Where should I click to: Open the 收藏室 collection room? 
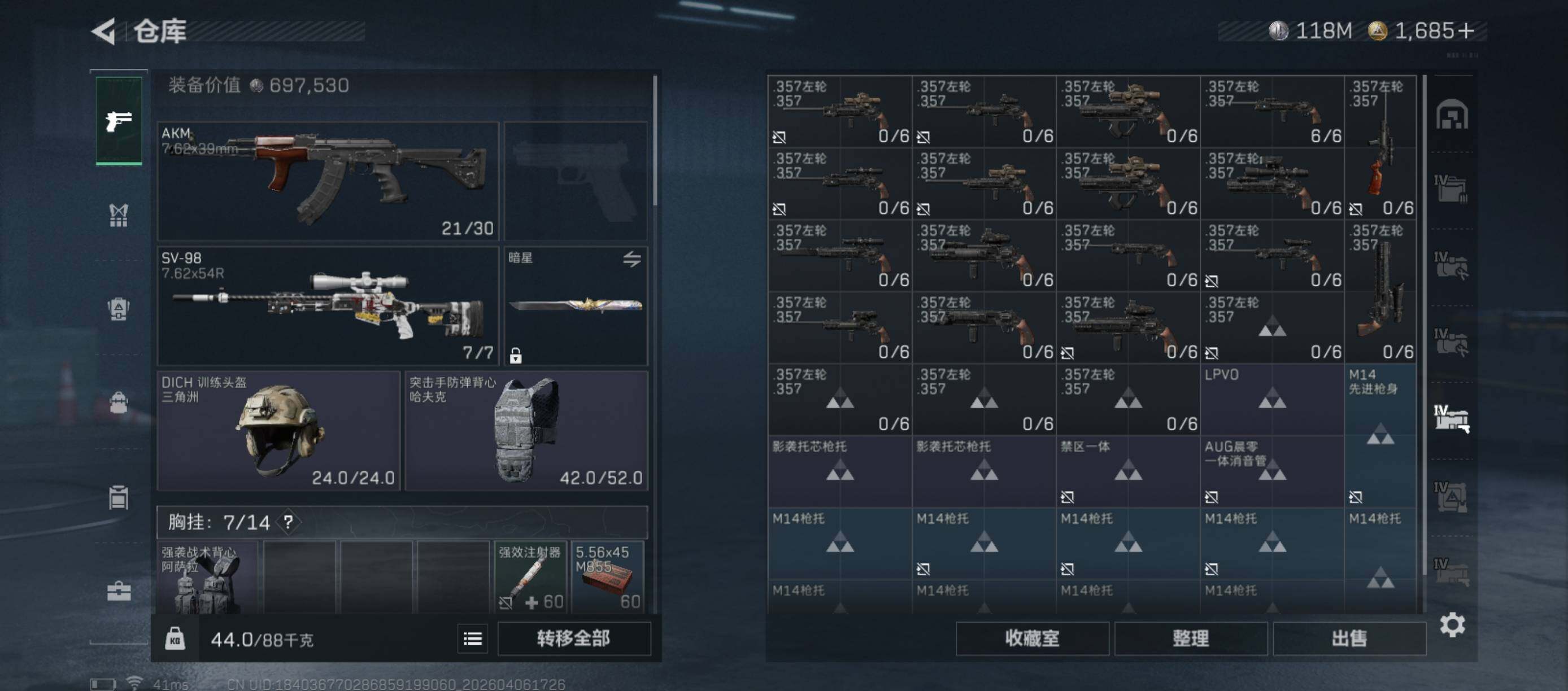point(1033,638)
